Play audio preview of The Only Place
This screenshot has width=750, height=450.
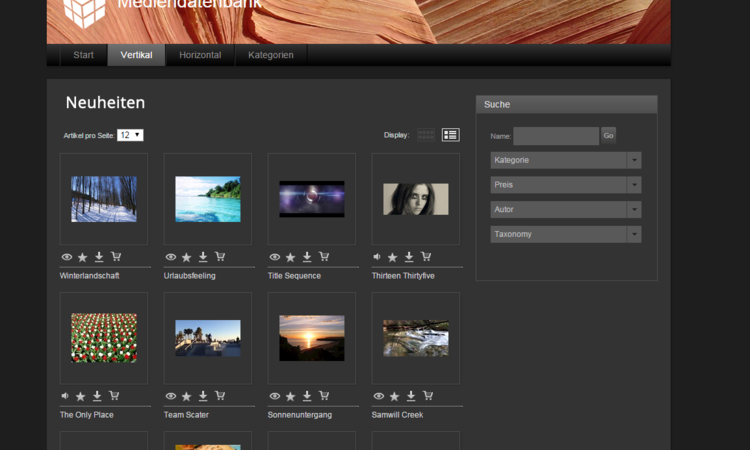point(65,396)
